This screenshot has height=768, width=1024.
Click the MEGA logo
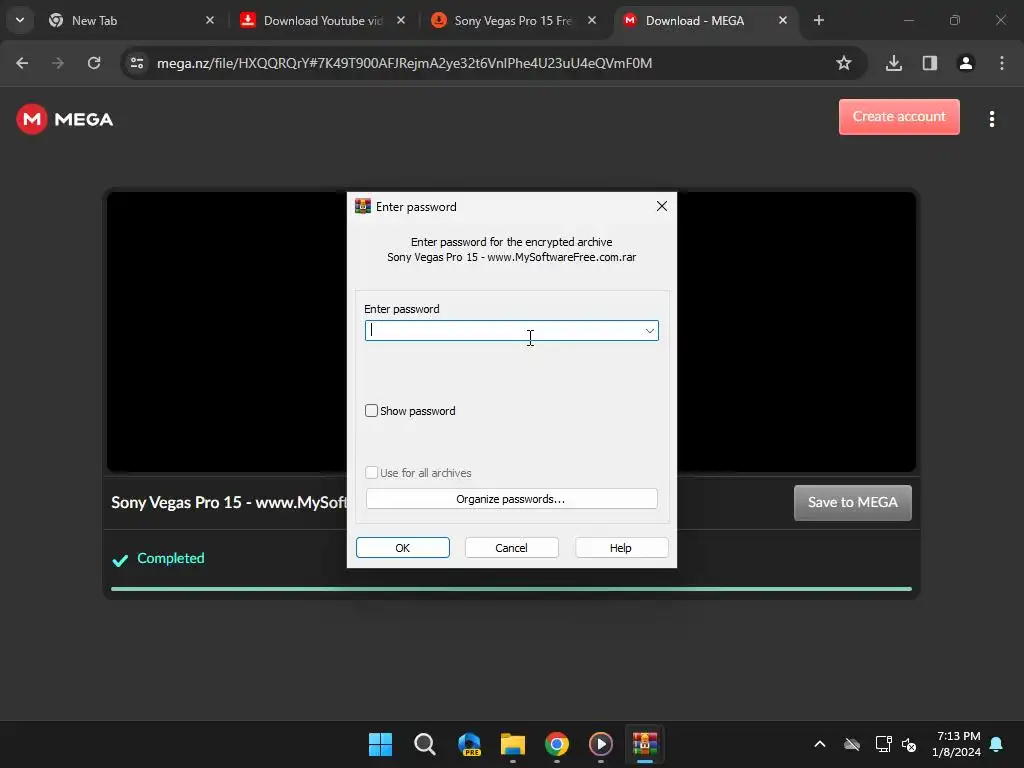[65, 119]
